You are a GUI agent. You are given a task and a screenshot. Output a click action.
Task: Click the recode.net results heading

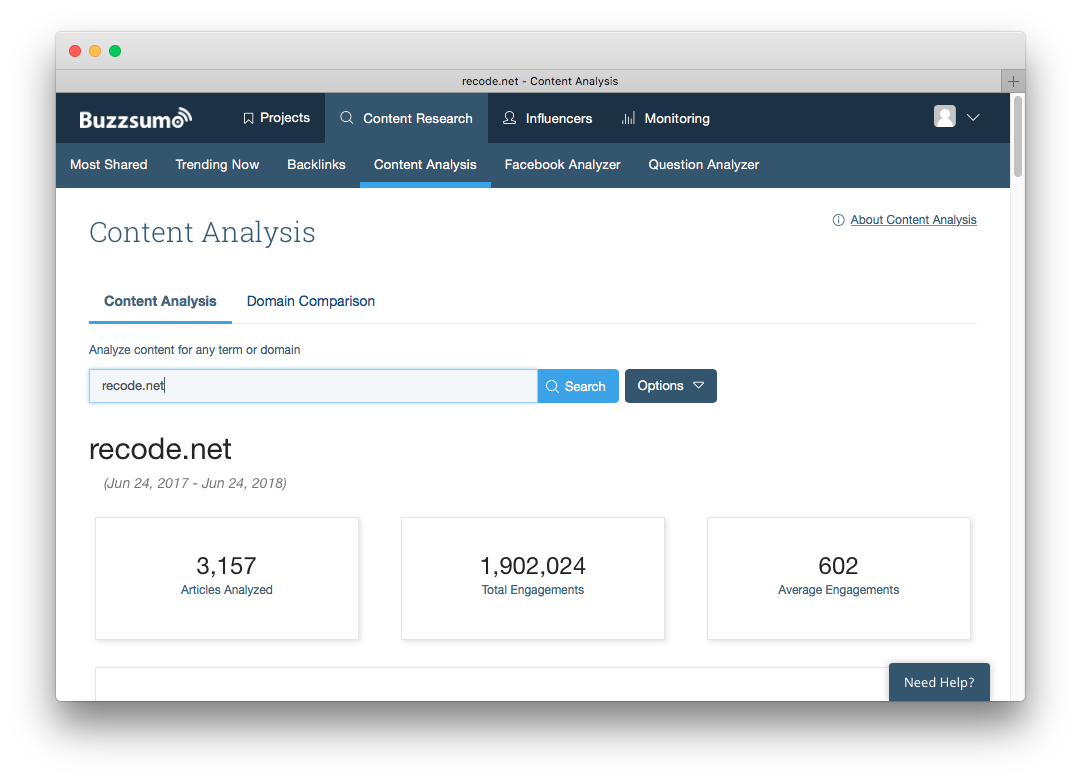click(x=161, y=449)
